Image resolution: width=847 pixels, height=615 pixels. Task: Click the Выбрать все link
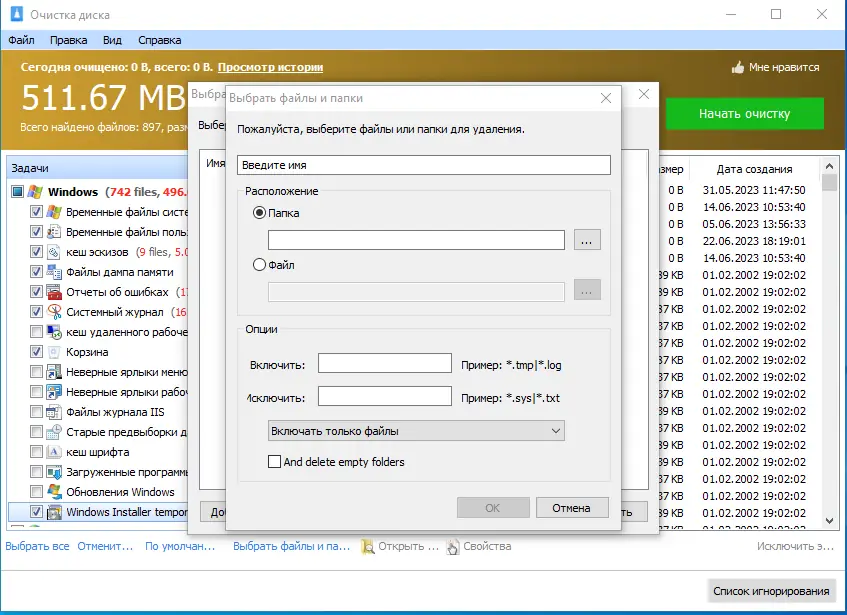click(37, 546)
